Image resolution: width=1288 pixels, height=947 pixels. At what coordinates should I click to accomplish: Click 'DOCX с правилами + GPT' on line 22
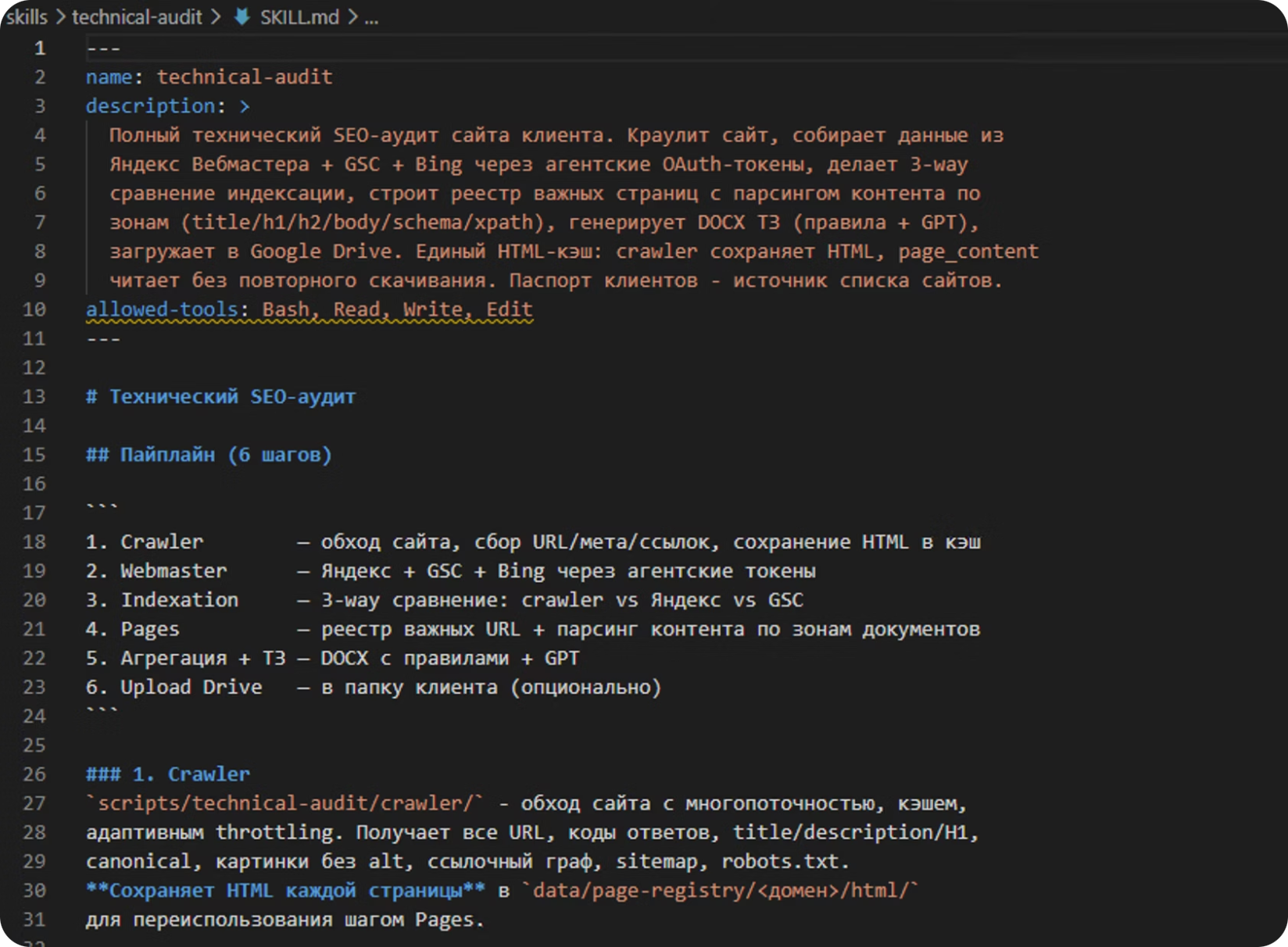tap(450, 658)
